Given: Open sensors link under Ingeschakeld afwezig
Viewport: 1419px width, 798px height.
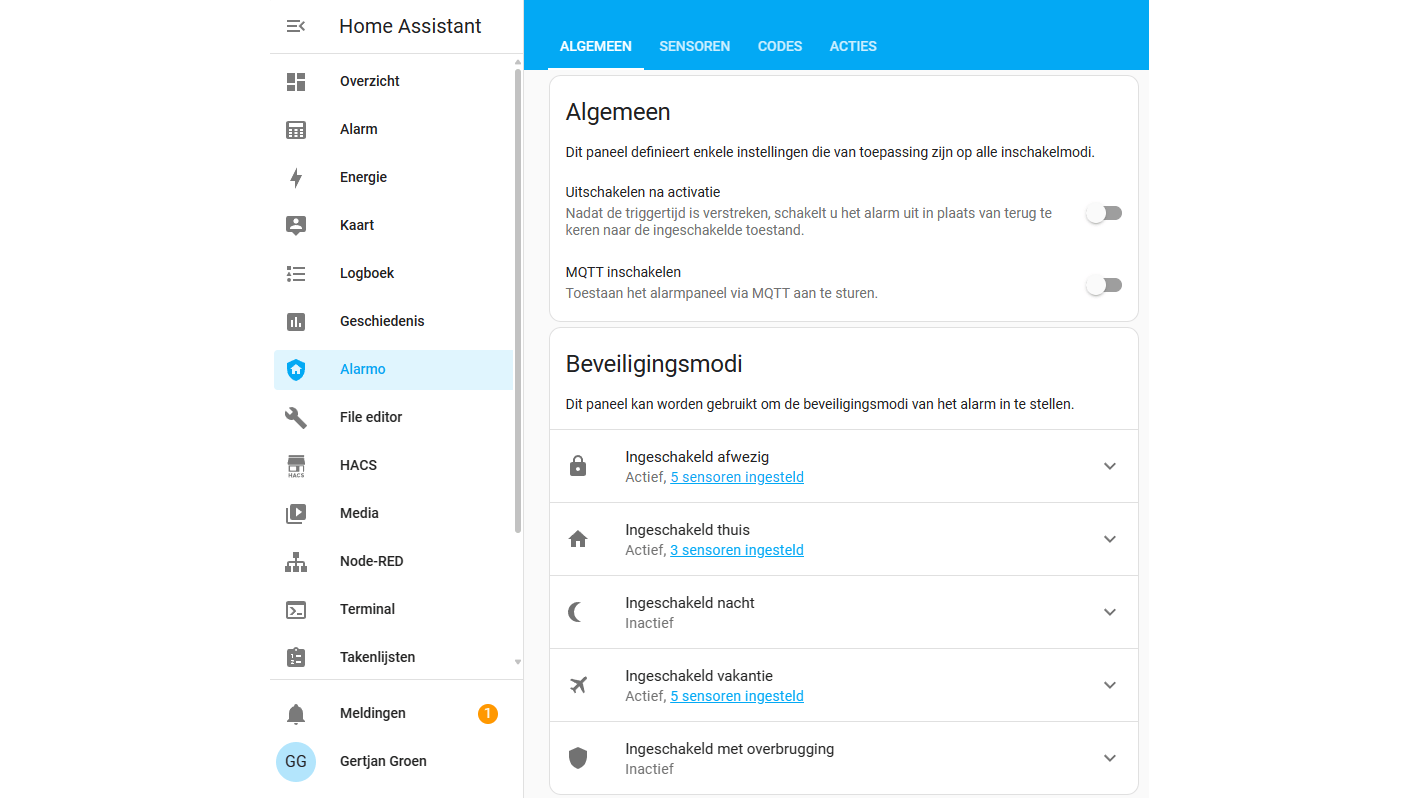Looking at the screenshot, I should 737,477.
